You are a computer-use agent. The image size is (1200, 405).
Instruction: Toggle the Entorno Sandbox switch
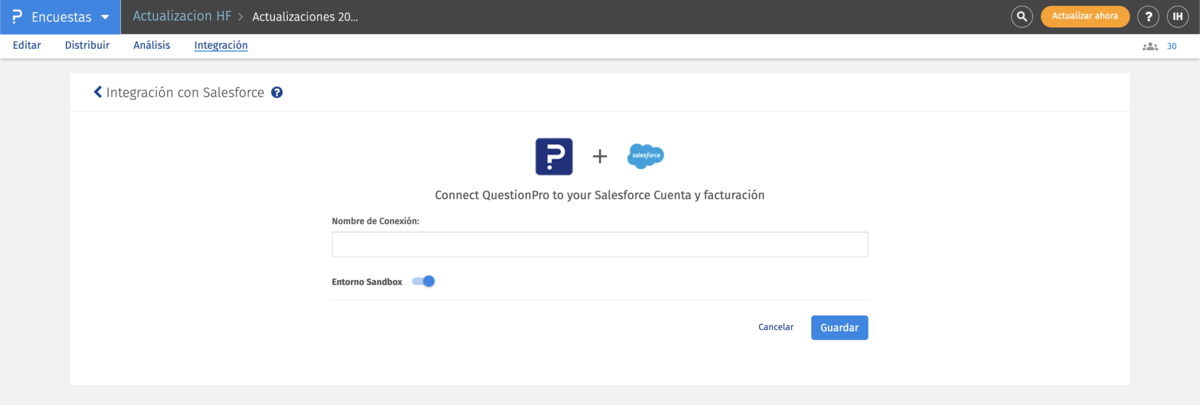point(424,282)
